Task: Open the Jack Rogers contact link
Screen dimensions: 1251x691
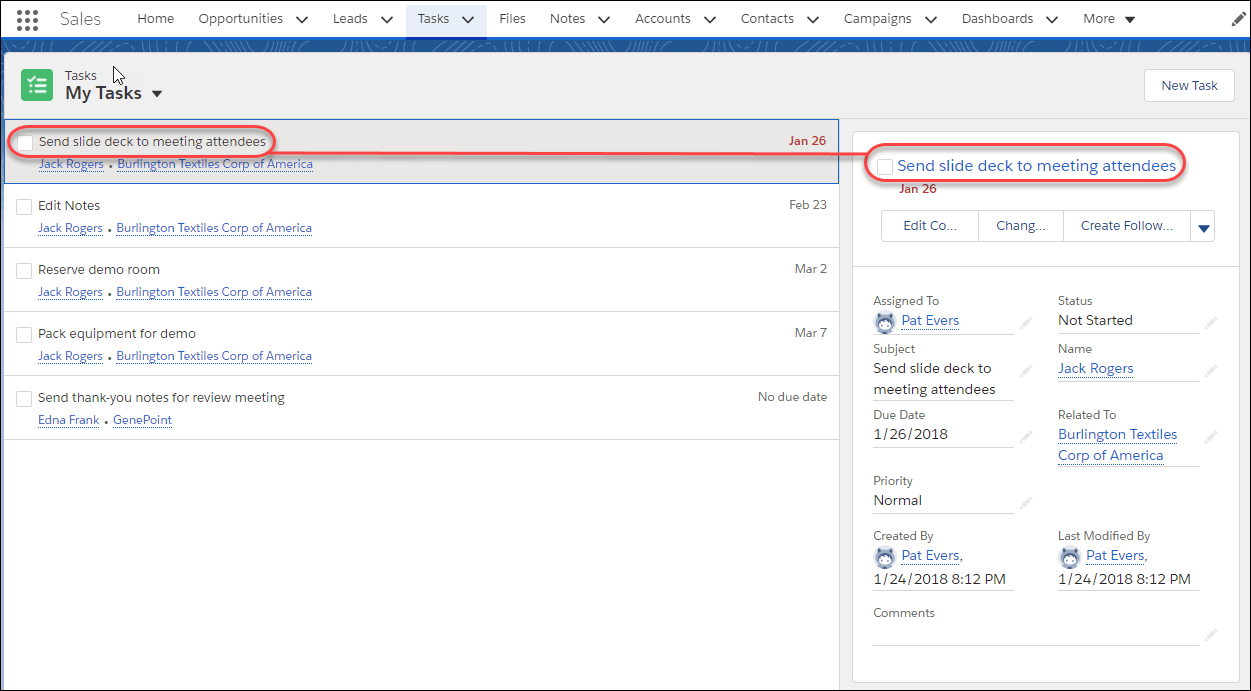Action: [x=1095, y=368]
